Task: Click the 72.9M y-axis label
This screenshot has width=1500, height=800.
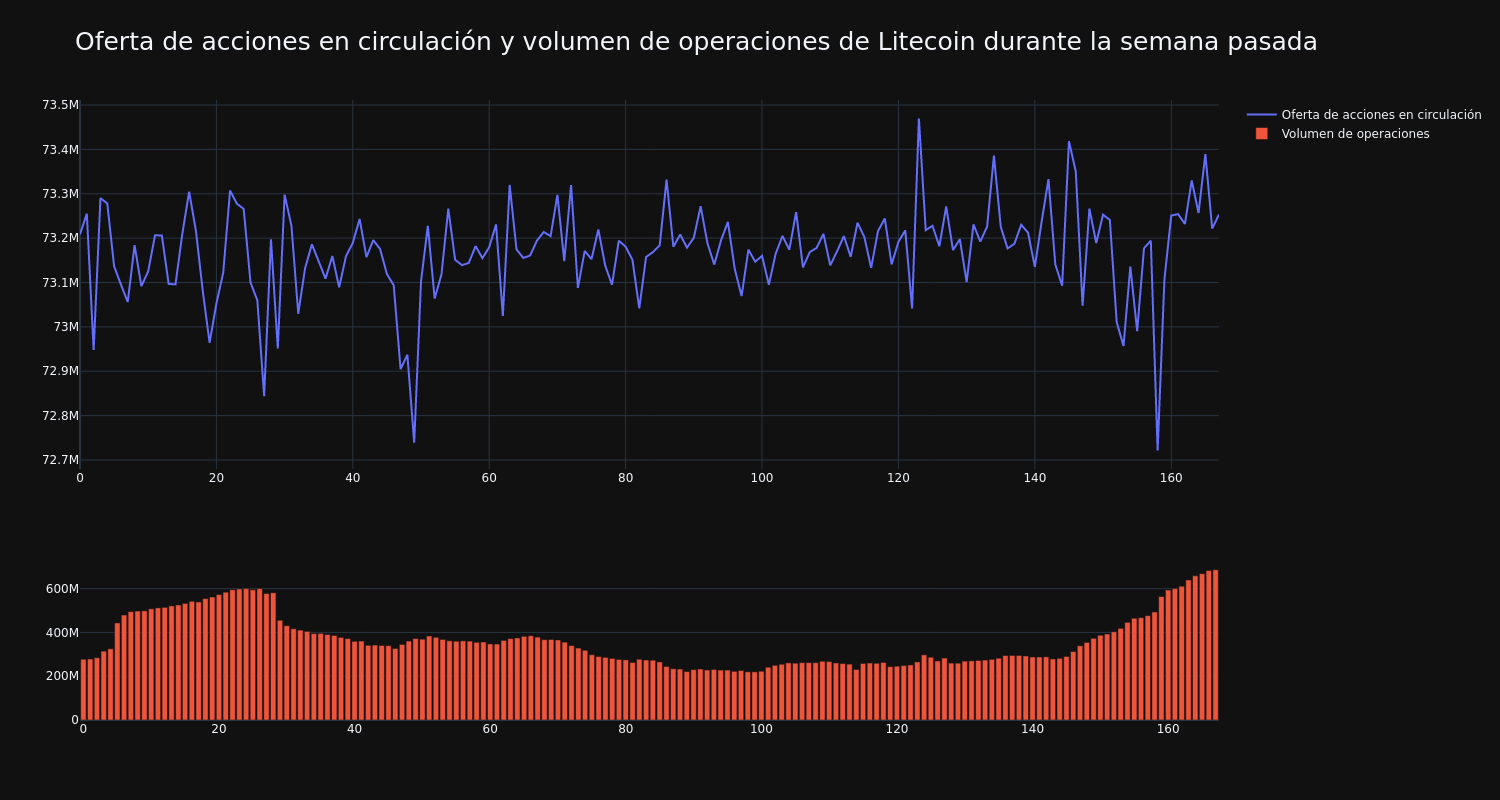Action: pos(60,371)
